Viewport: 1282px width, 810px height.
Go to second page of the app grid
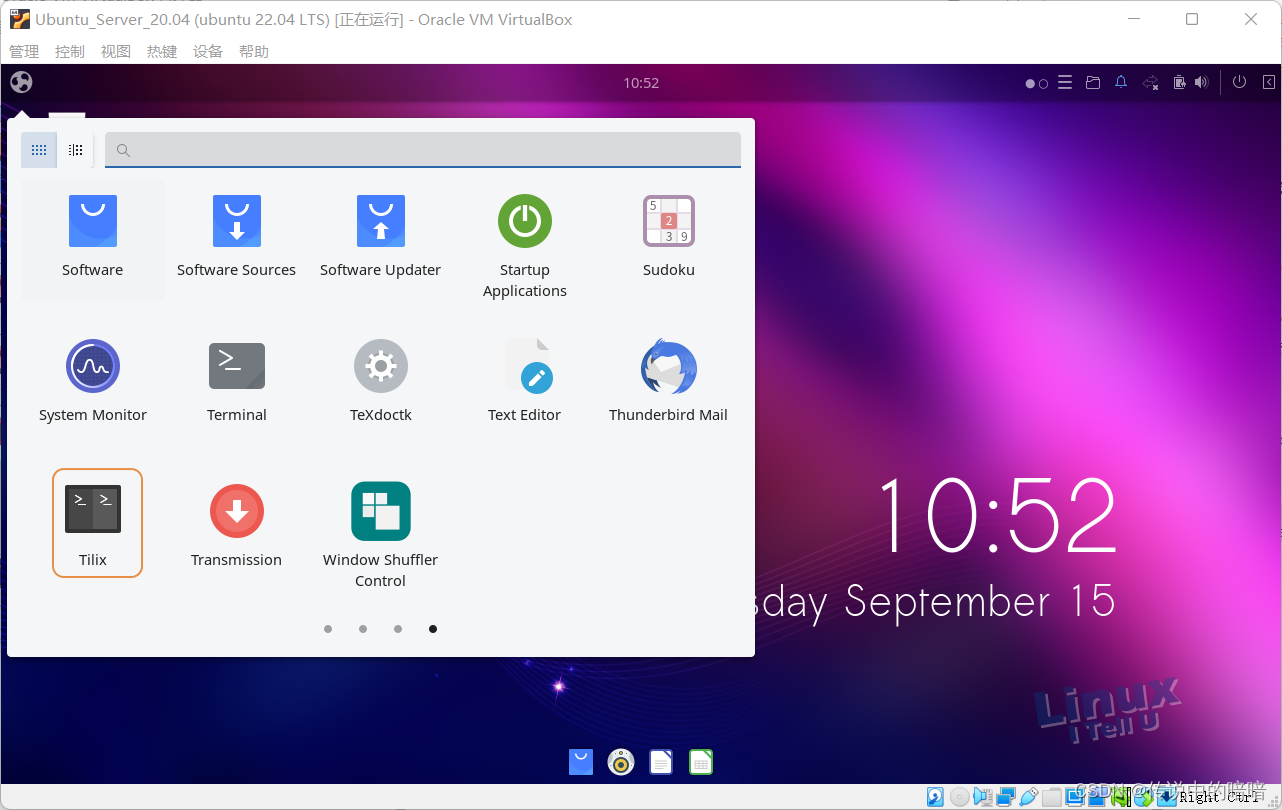[x=363, y=629]
